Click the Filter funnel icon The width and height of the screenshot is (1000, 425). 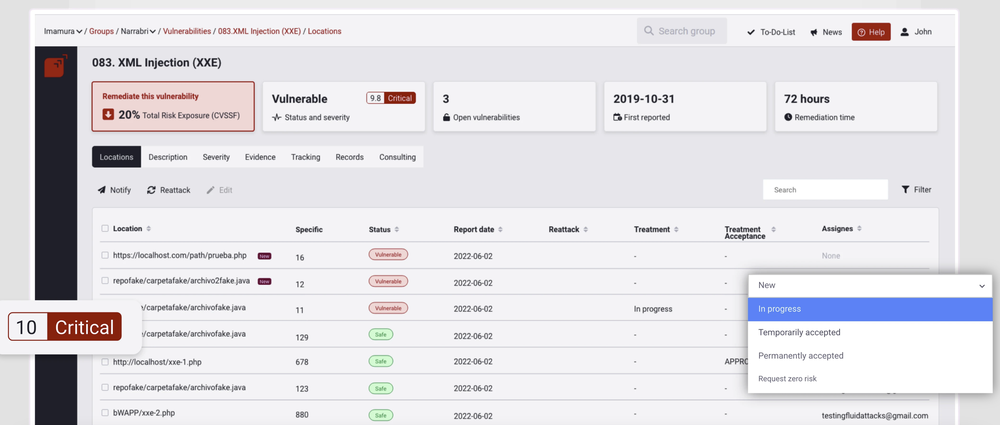(905, 190)
